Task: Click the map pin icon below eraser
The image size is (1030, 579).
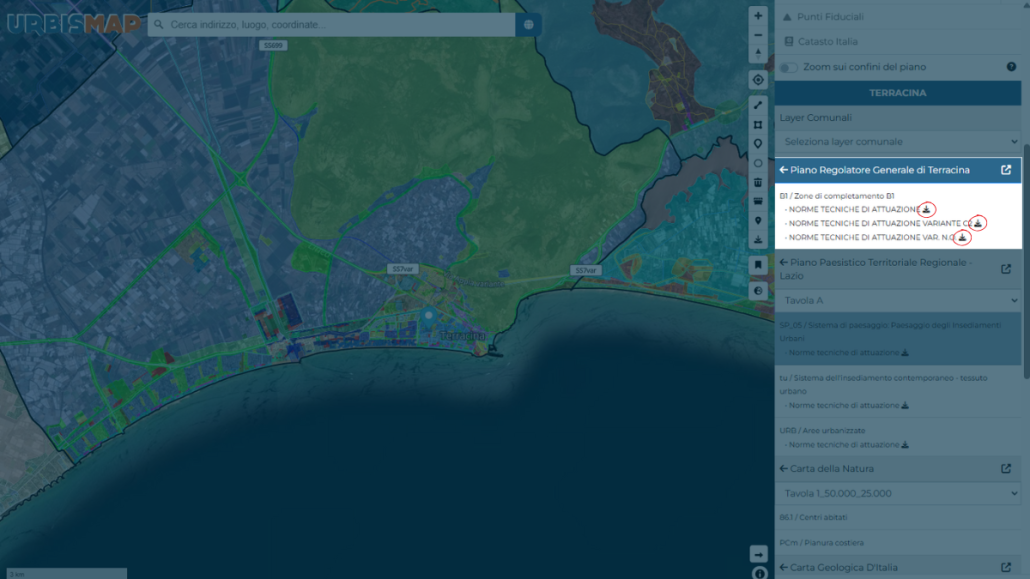Action: pos(758,221)
